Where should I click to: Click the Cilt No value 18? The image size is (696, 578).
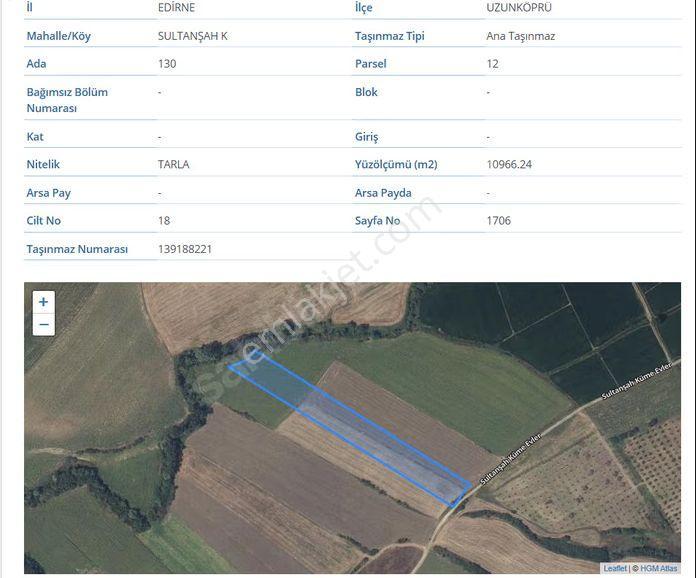[x=164, y=221]
